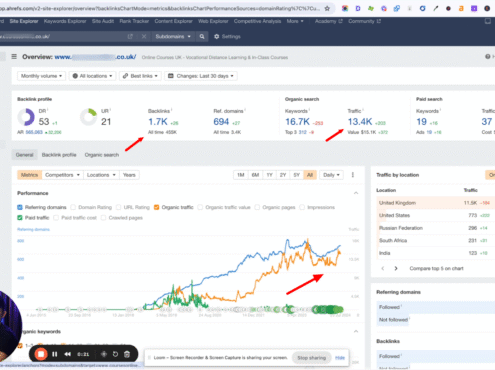
Task: Stop the Loom recording with red button
Action: [41, 354]
